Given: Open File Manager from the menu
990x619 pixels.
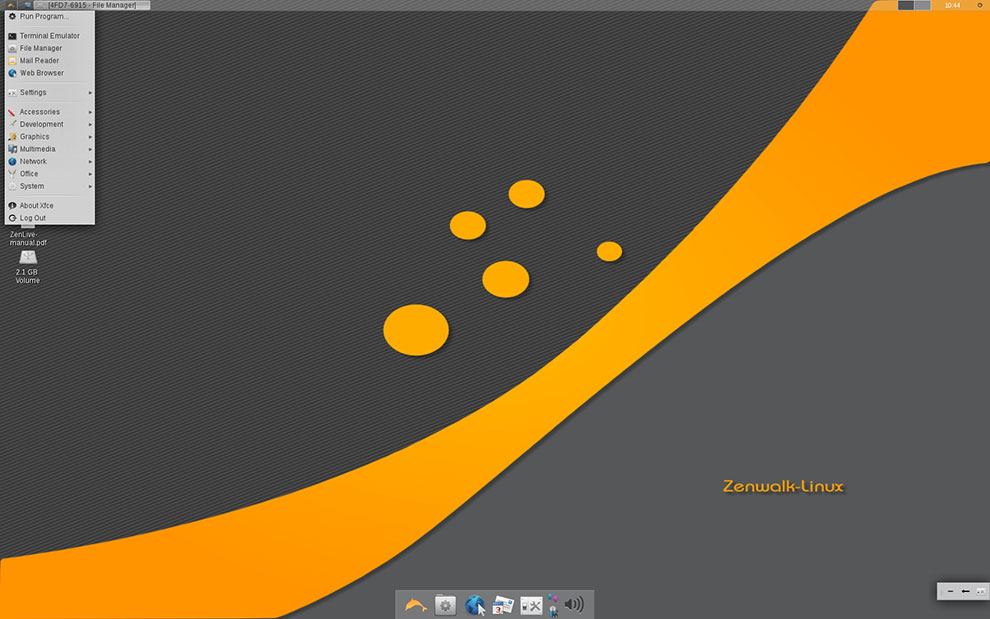Looking at the screenshot, I should tap(50, 48).
